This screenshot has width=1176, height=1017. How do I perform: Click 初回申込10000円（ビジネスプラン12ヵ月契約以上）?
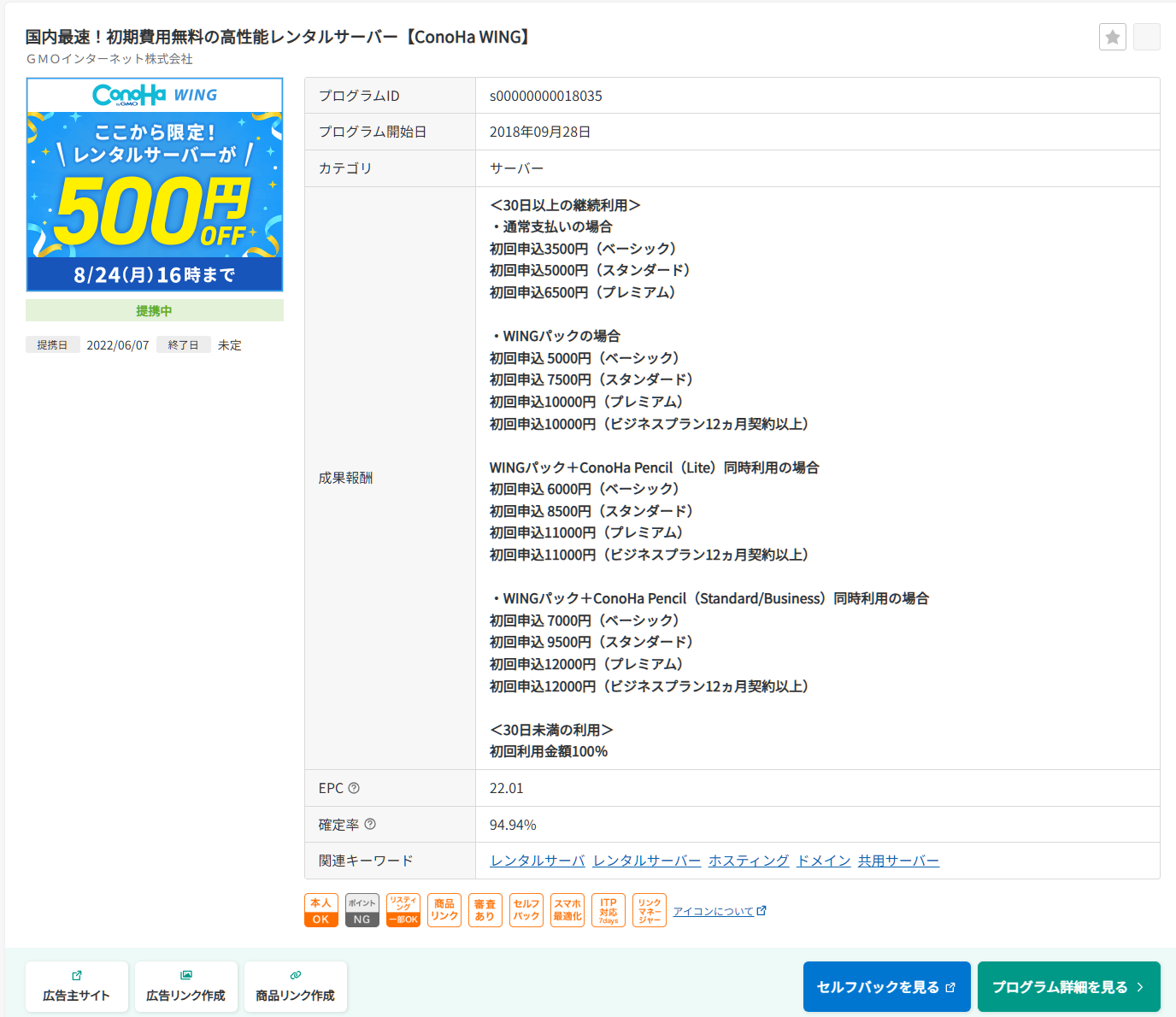click(x=650, y=424)
